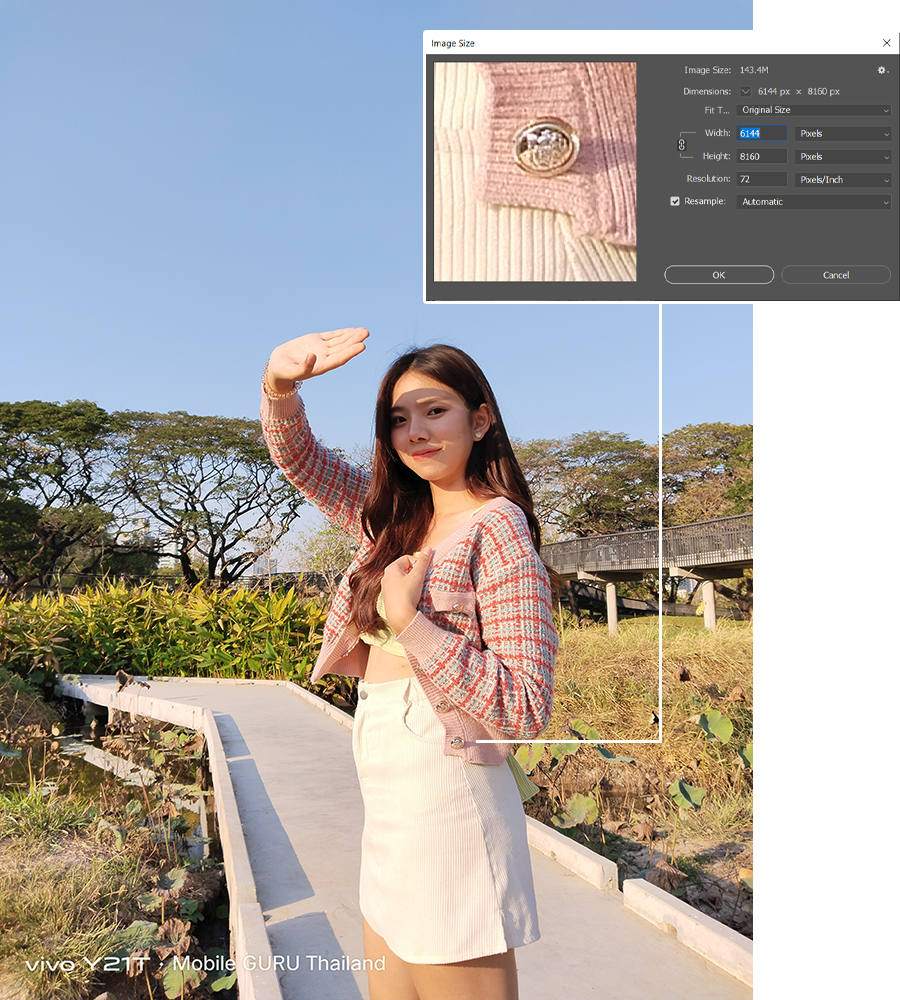The height and width of the screenshot is (1000, 900).
Task: Open the Pixels/Inch resolution units dropdown
Action: pyautogui.click(x=843, y=180)
